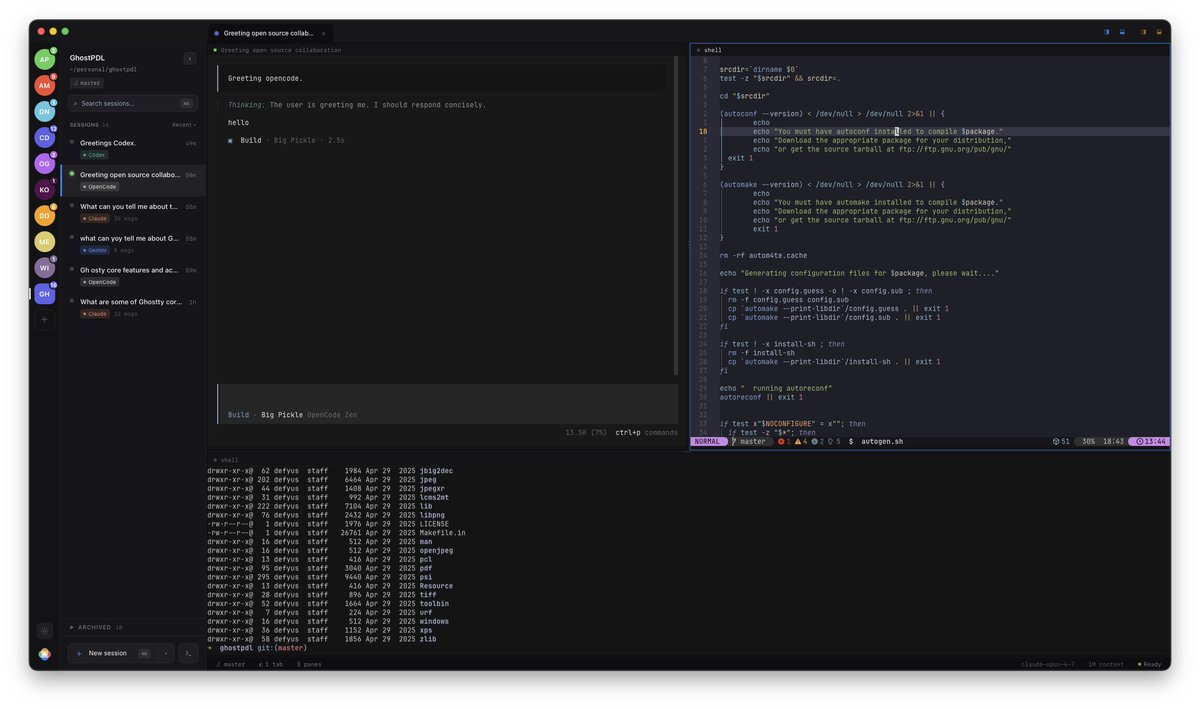1200x709 pixels.
Task: Click the red error count in statusline
Action: pyautogui.click(x=784, y=441)
